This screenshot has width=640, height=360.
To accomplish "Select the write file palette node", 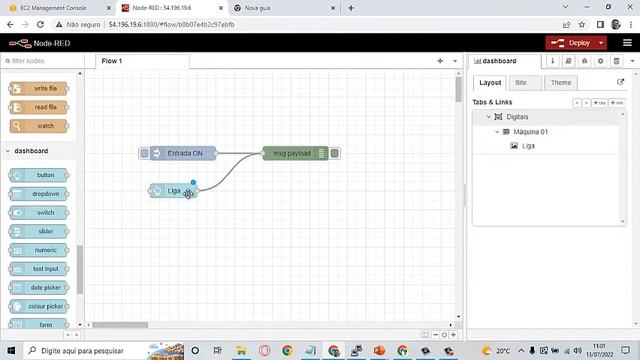I will click(x=38, y=89).
